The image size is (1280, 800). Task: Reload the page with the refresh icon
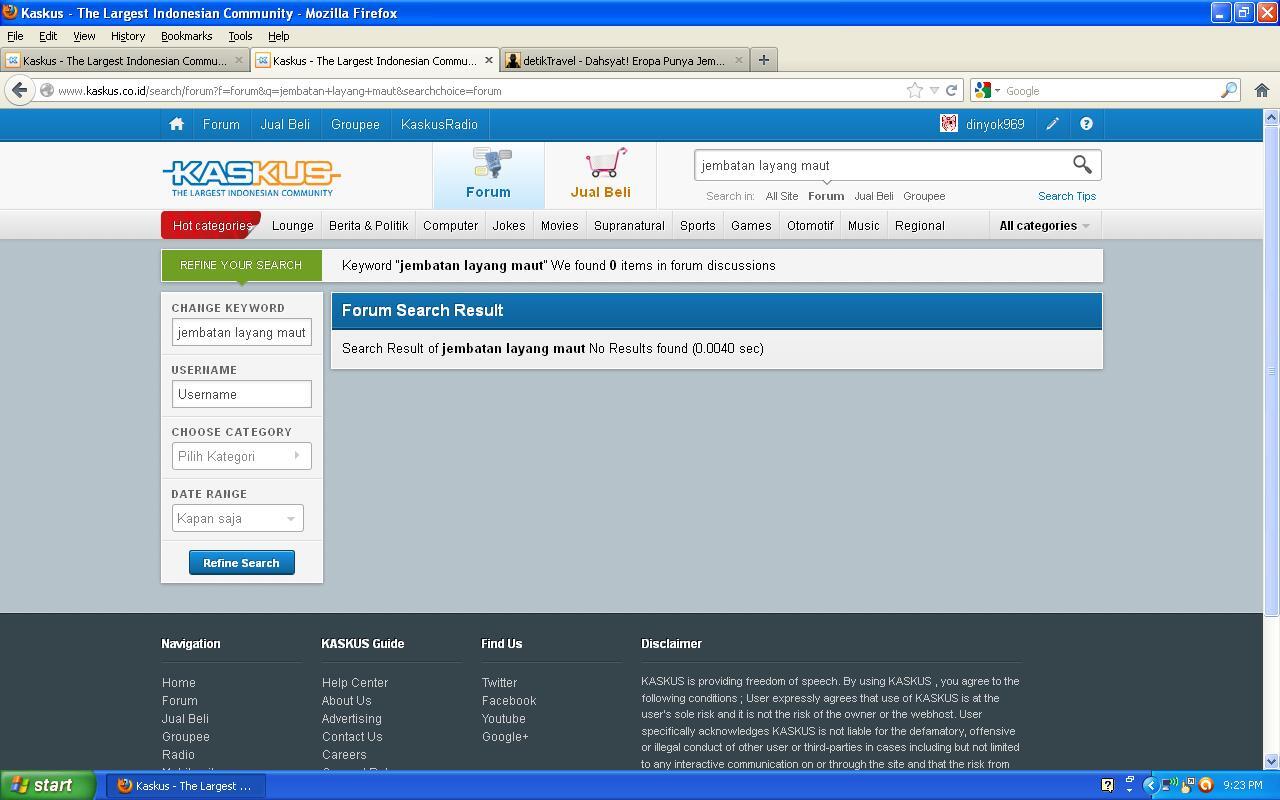[x=951, y=90]
